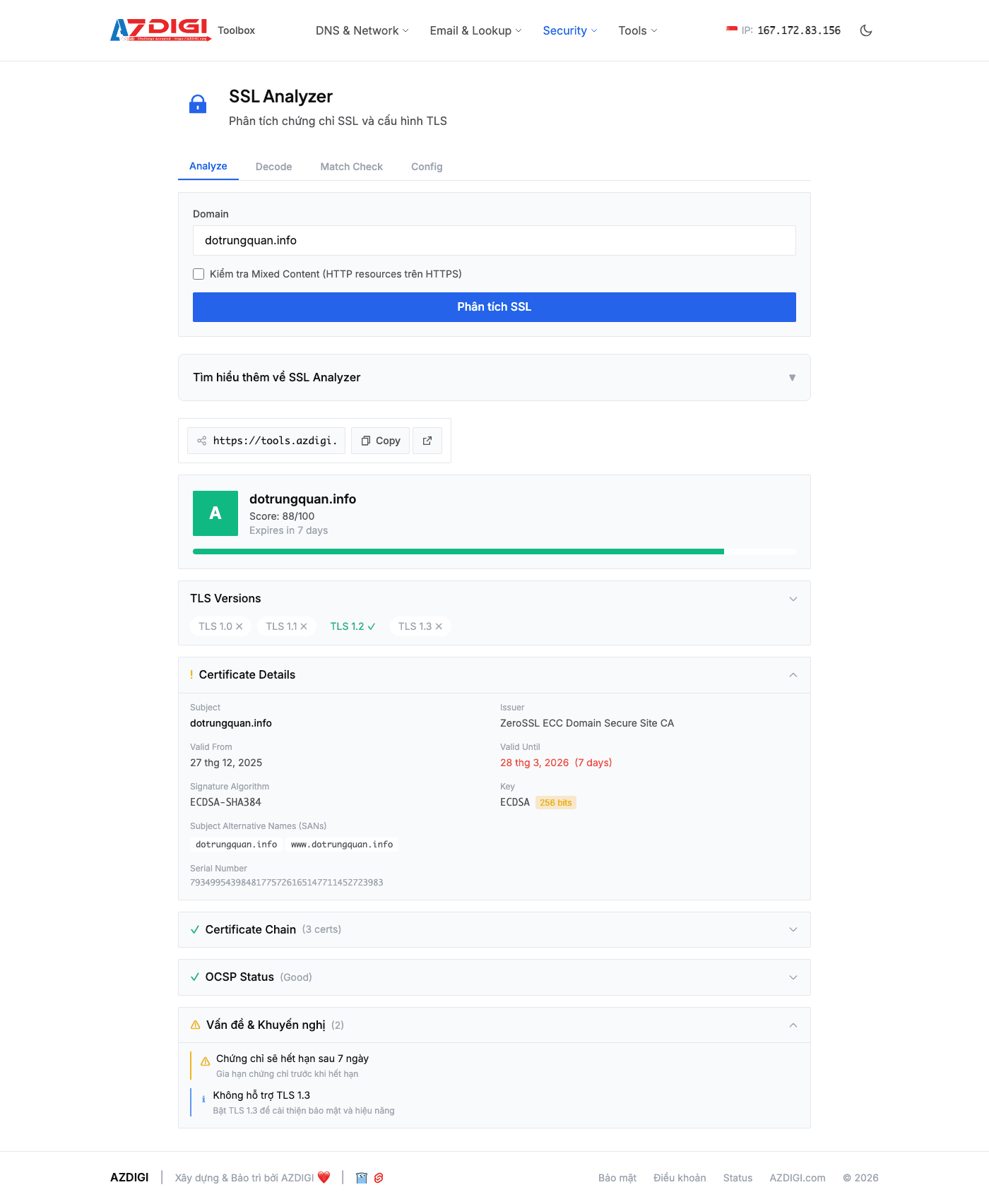
Task: Expand the Certificate Chain section chevron
Action: tap(793, 930)
